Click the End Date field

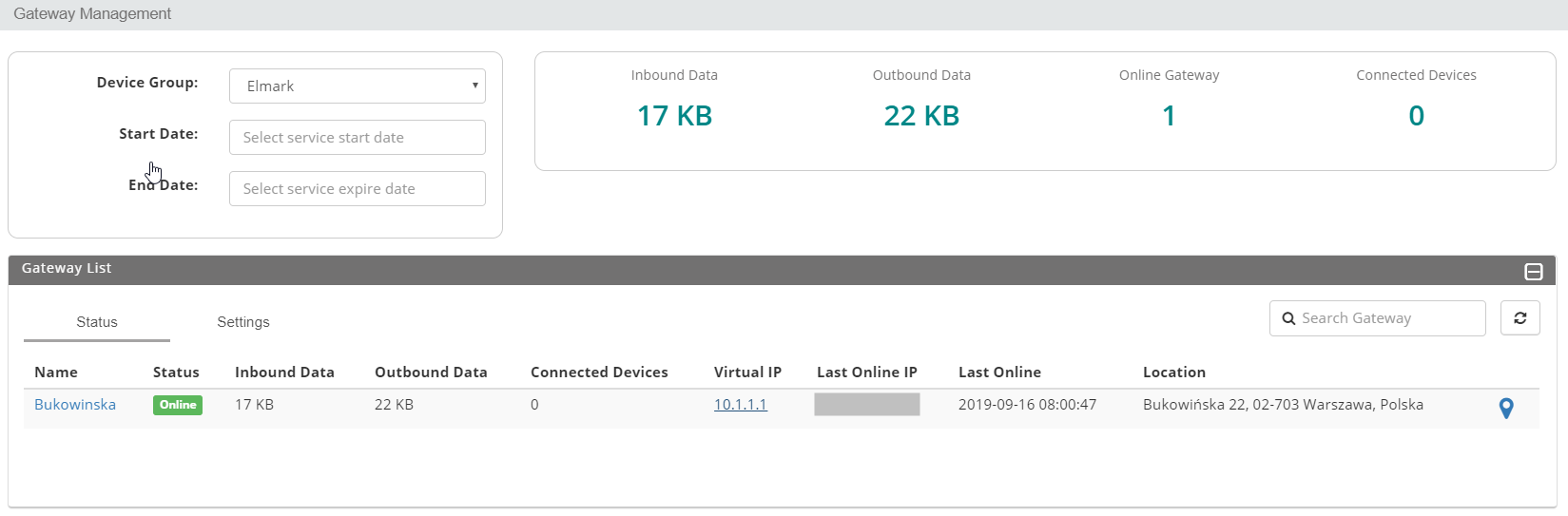[358, 188]
